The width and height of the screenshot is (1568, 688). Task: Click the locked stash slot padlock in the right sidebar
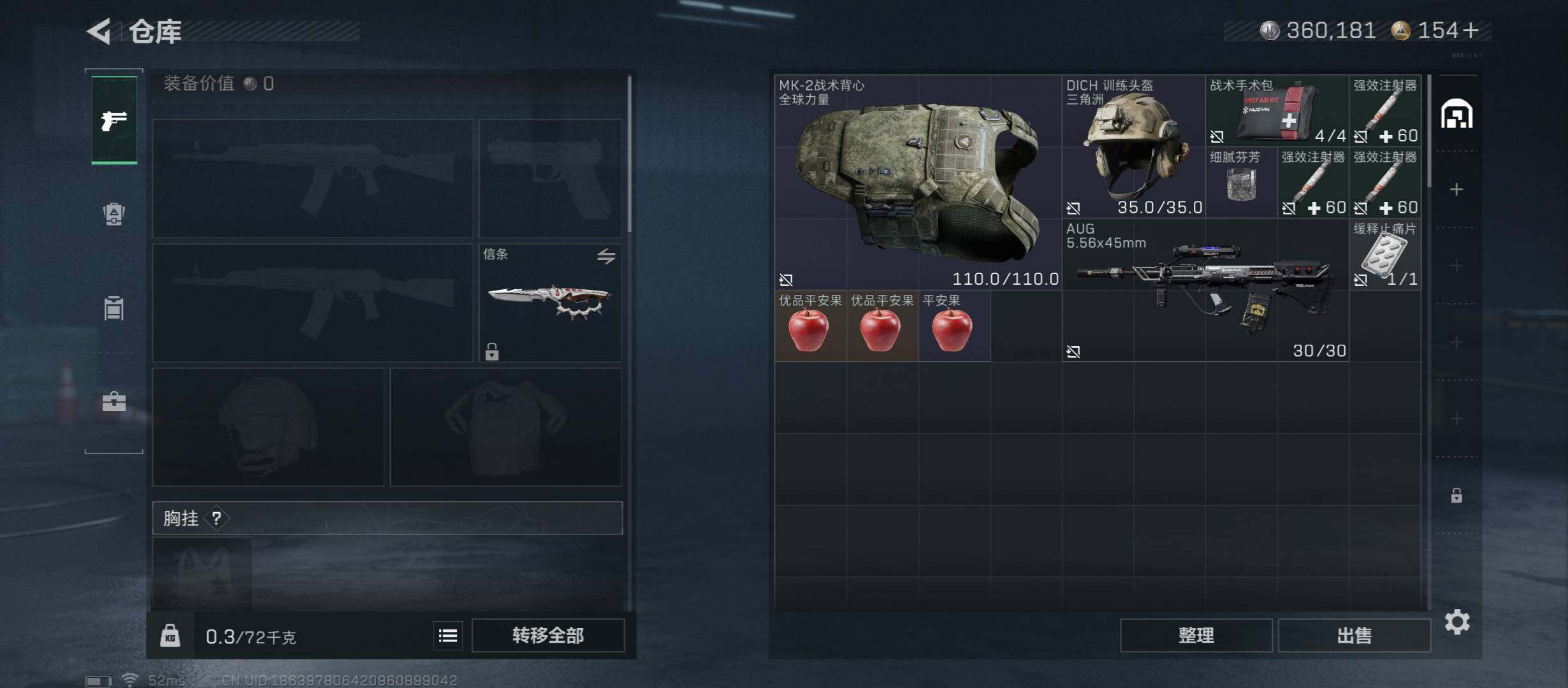tap(1456, 495)
